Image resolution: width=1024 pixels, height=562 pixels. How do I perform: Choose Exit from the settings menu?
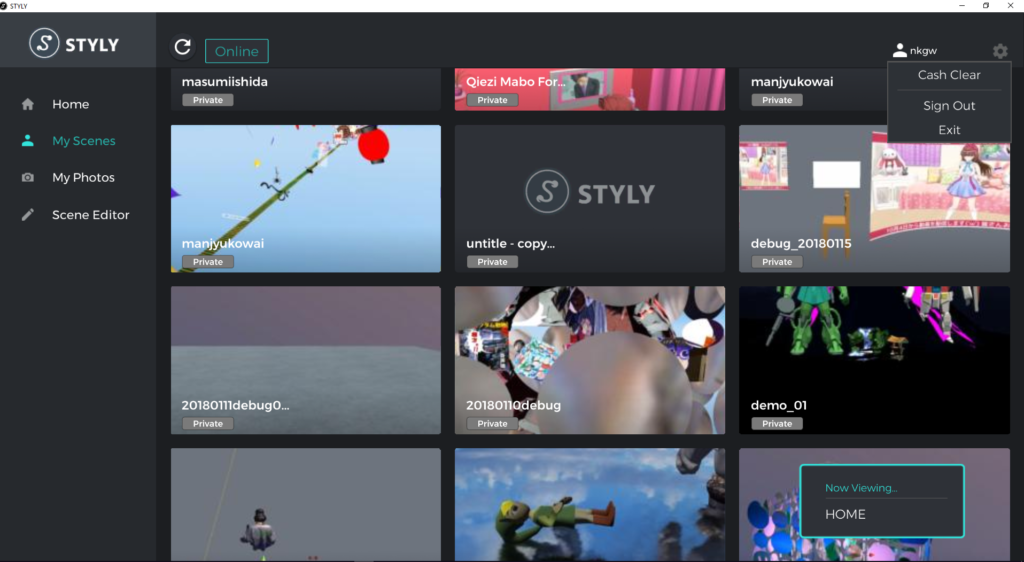tap(949, 130)
